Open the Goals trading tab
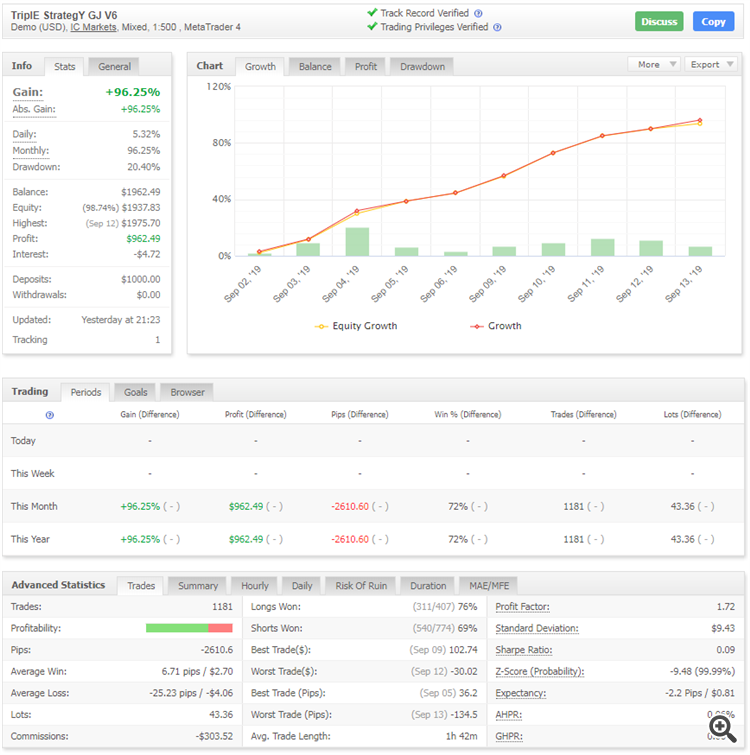750x755 pixels. point(135,392)
